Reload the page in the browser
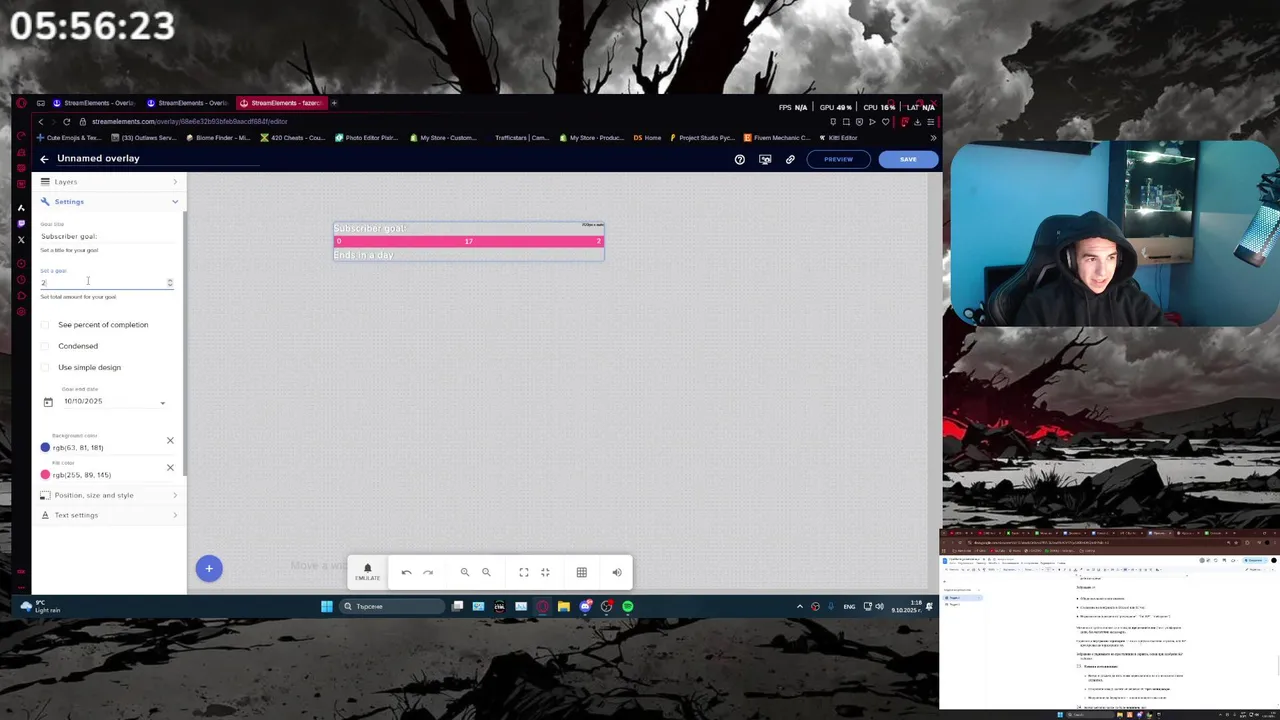Image resolution: width=1280 pixels, height=720 pixels. coord(66,122)
